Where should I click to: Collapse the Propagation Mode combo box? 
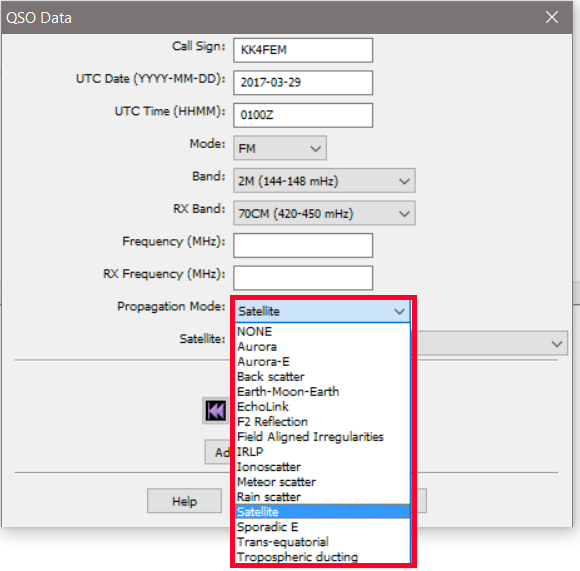[x=323, y=311]
